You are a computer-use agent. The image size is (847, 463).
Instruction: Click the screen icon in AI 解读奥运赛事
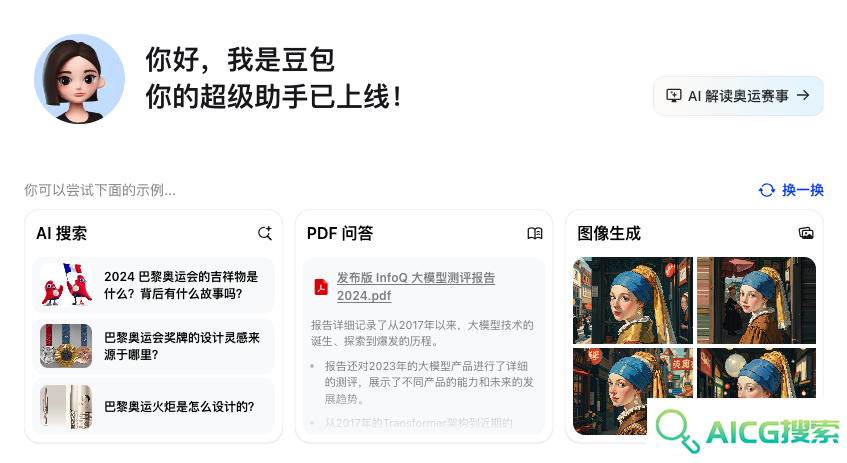674,96
